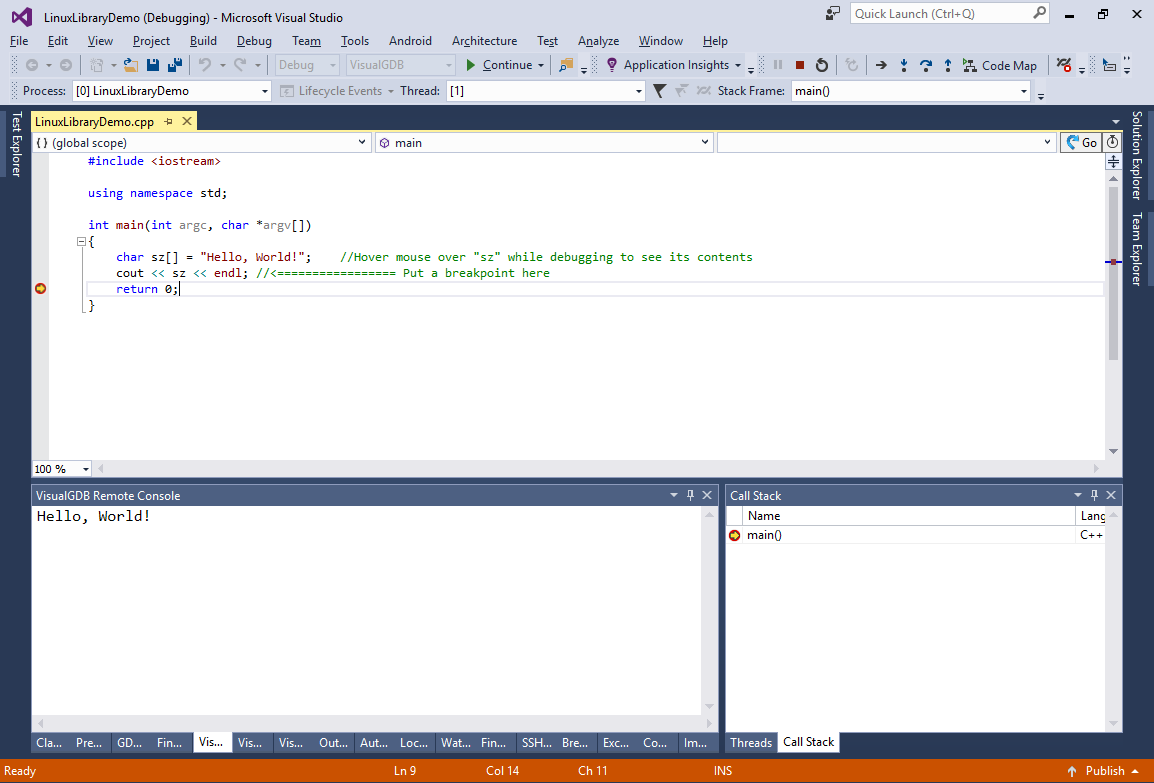Click Continue to resume debugging

pos(499,65)
